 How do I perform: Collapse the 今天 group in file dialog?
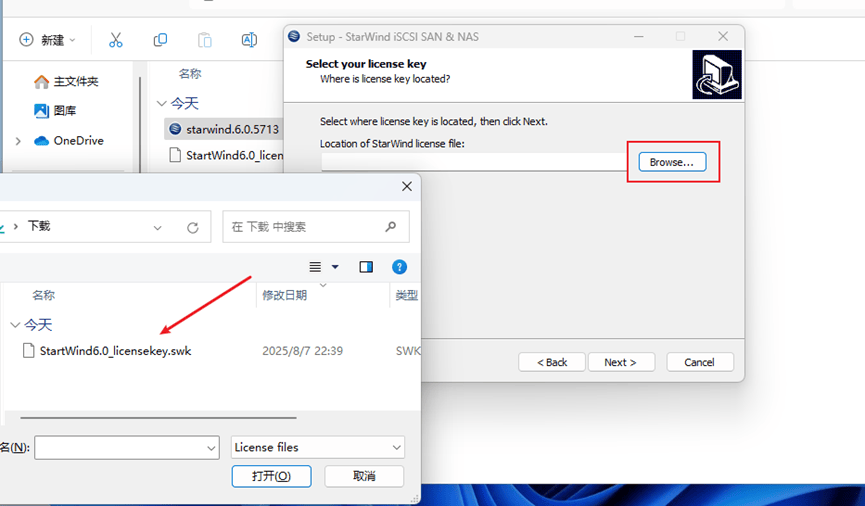(x=15, y=324)
